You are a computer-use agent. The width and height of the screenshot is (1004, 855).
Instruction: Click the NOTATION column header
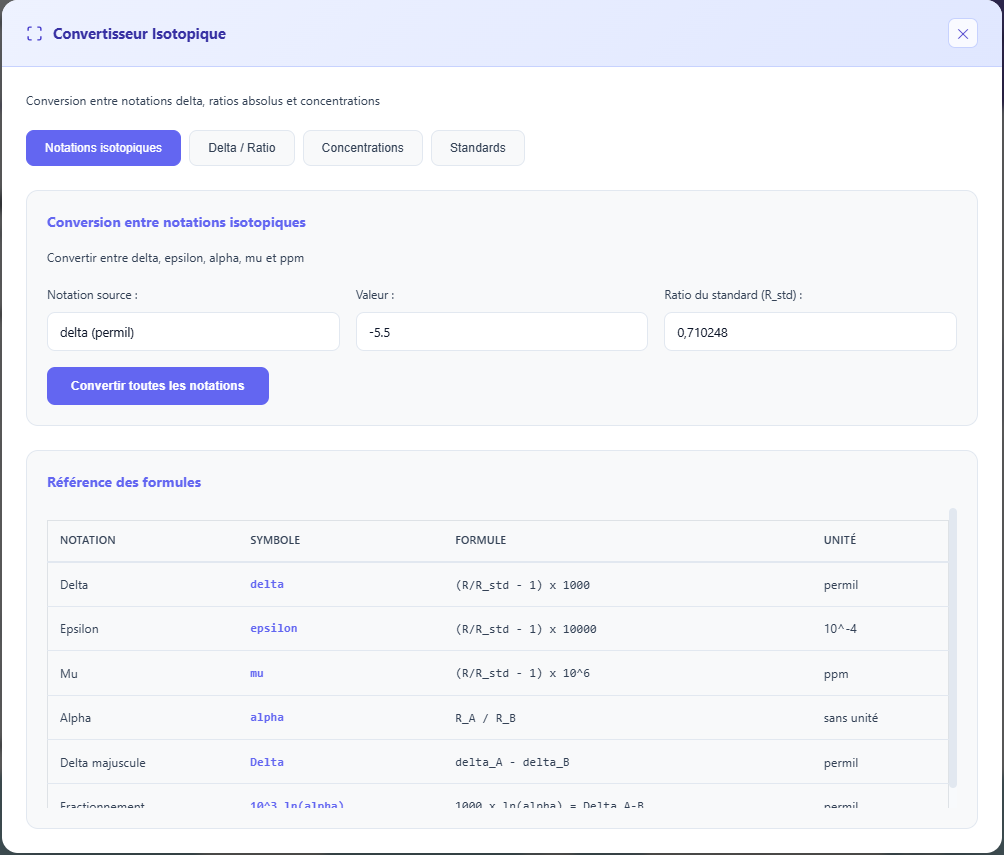click(x=88, y=540)
